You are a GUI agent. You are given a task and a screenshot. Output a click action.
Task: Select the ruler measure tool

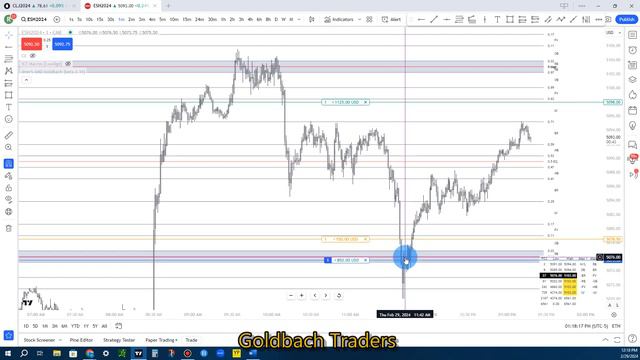pyautogui.click(x=9, y=135)
